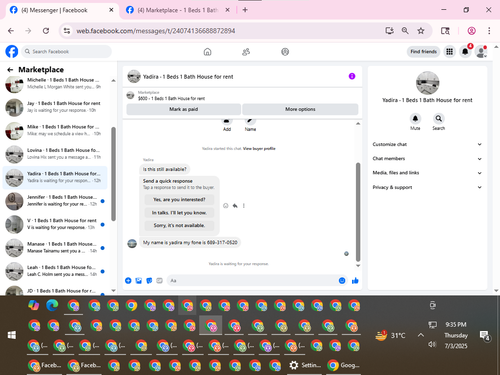Reply to the quick response message

coord(235,206)
